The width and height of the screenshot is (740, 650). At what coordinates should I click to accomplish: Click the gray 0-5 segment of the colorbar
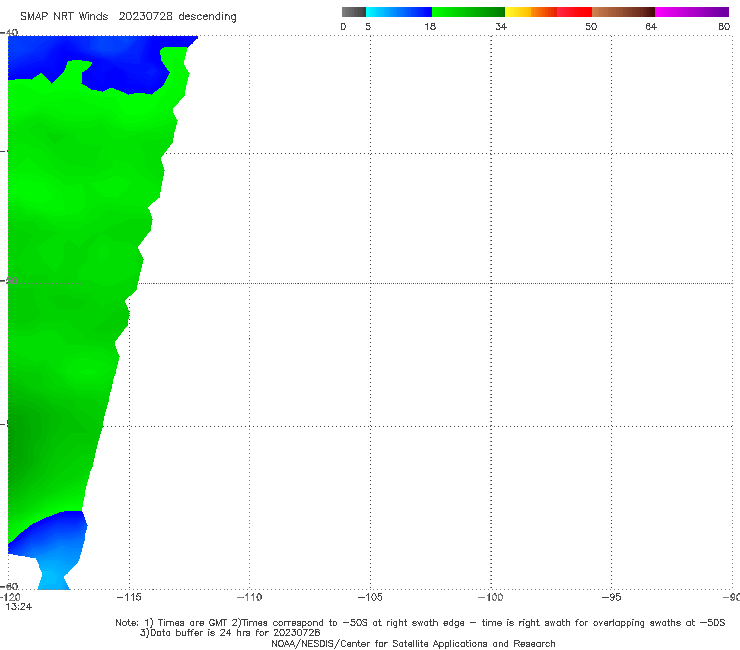coord(353,12)
